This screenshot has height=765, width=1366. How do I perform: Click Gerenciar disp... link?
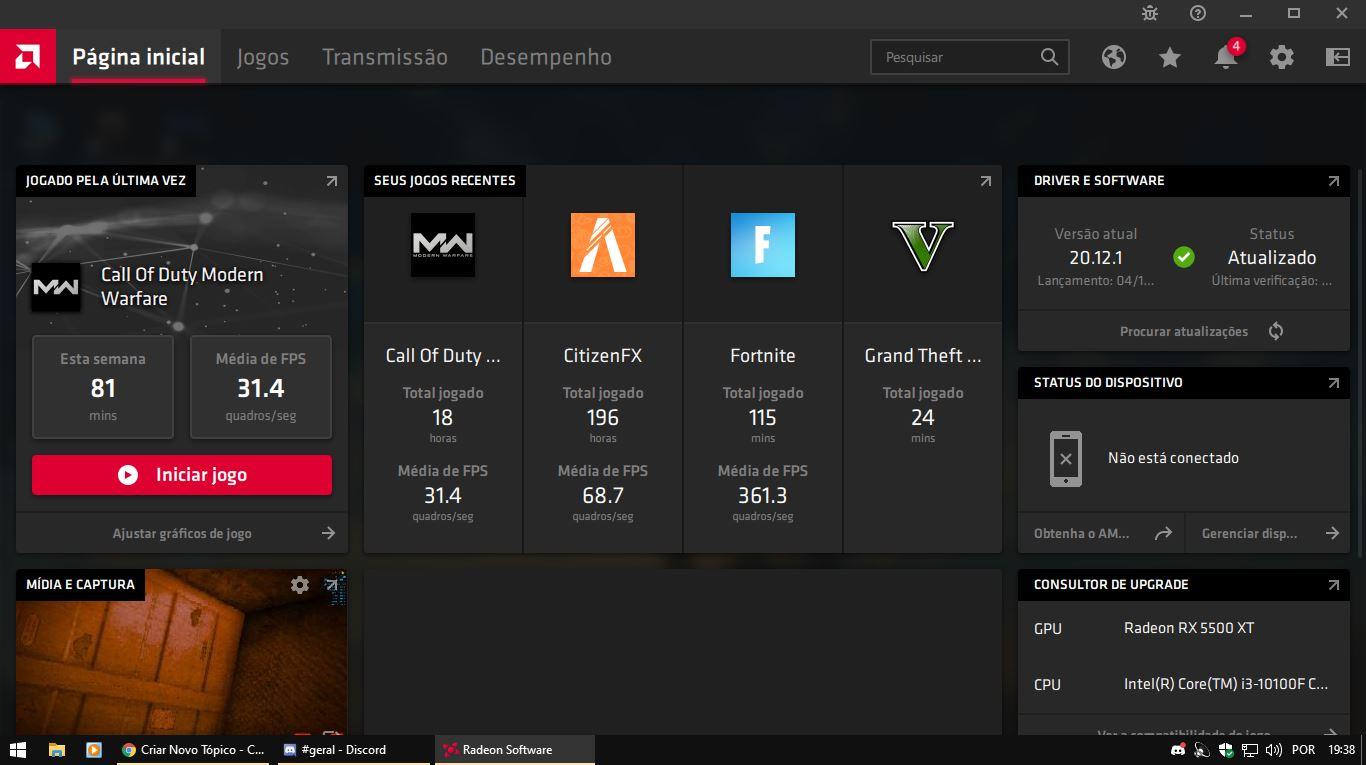coord(1268,533)
